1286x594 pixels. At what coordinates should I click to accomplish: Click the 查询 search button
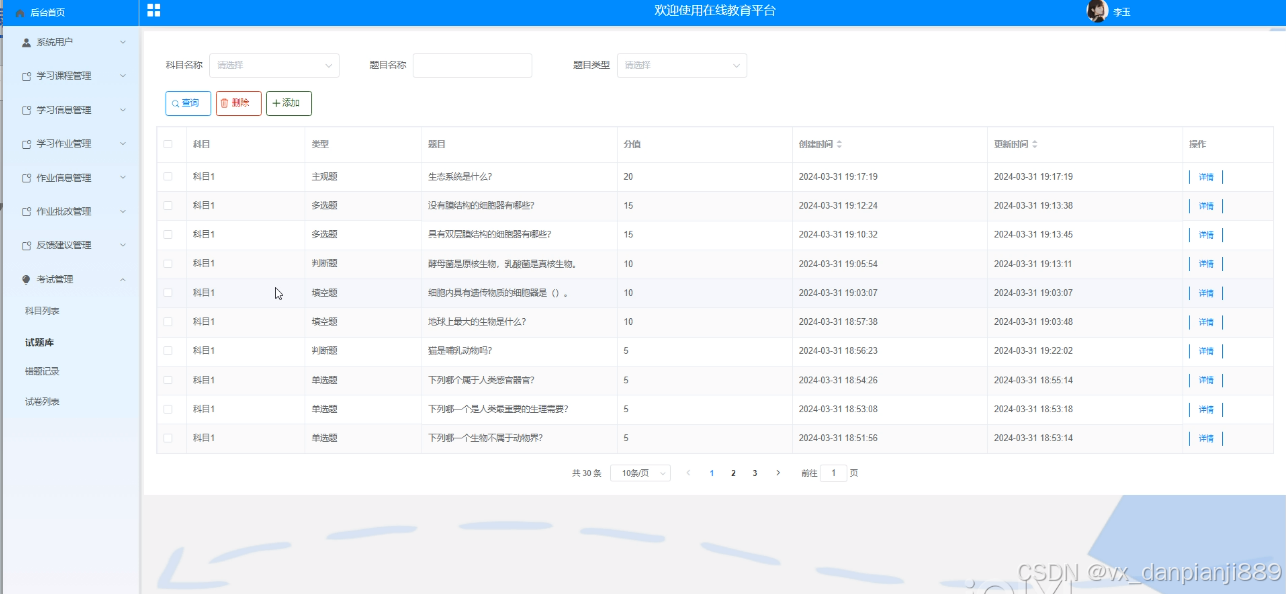(188, 103)
